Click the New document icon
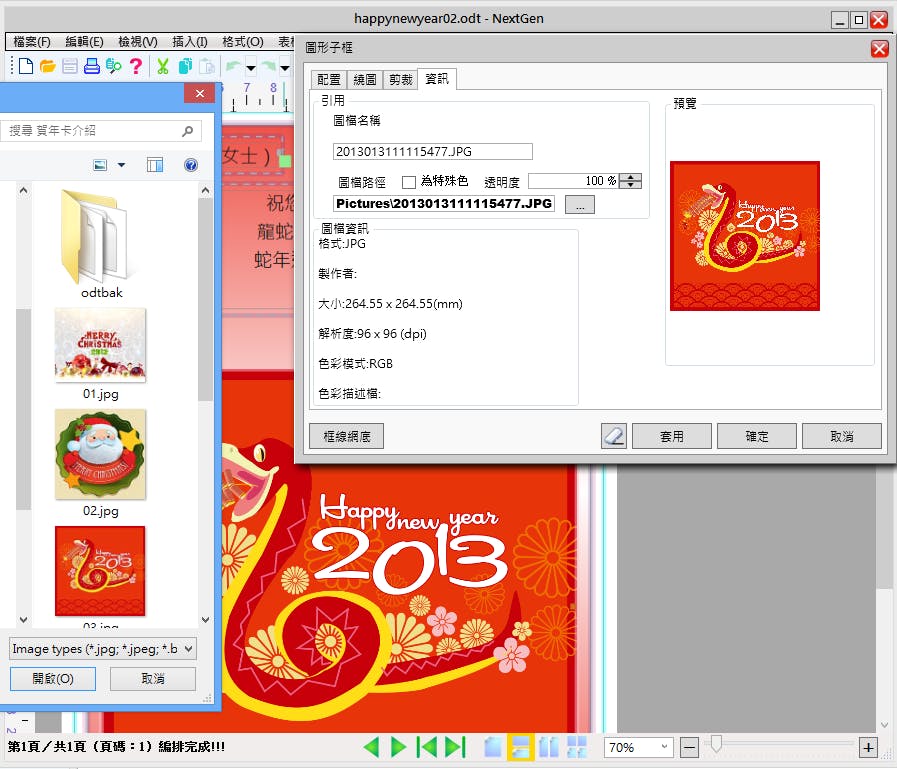This screenshot has height=769, width=897. 26,67
